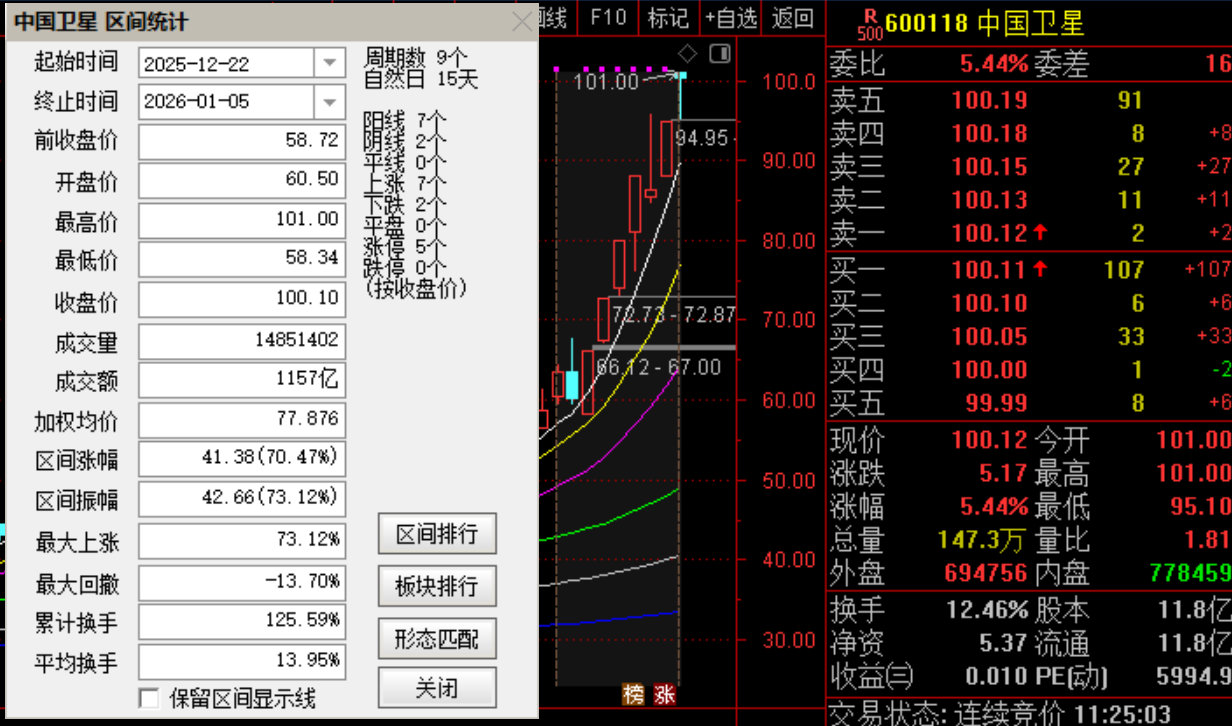Viewport: 1232px width, 726px height.
Task: Click the 最大上涨 value field 73.12%
Action: (x=242, y=541)
